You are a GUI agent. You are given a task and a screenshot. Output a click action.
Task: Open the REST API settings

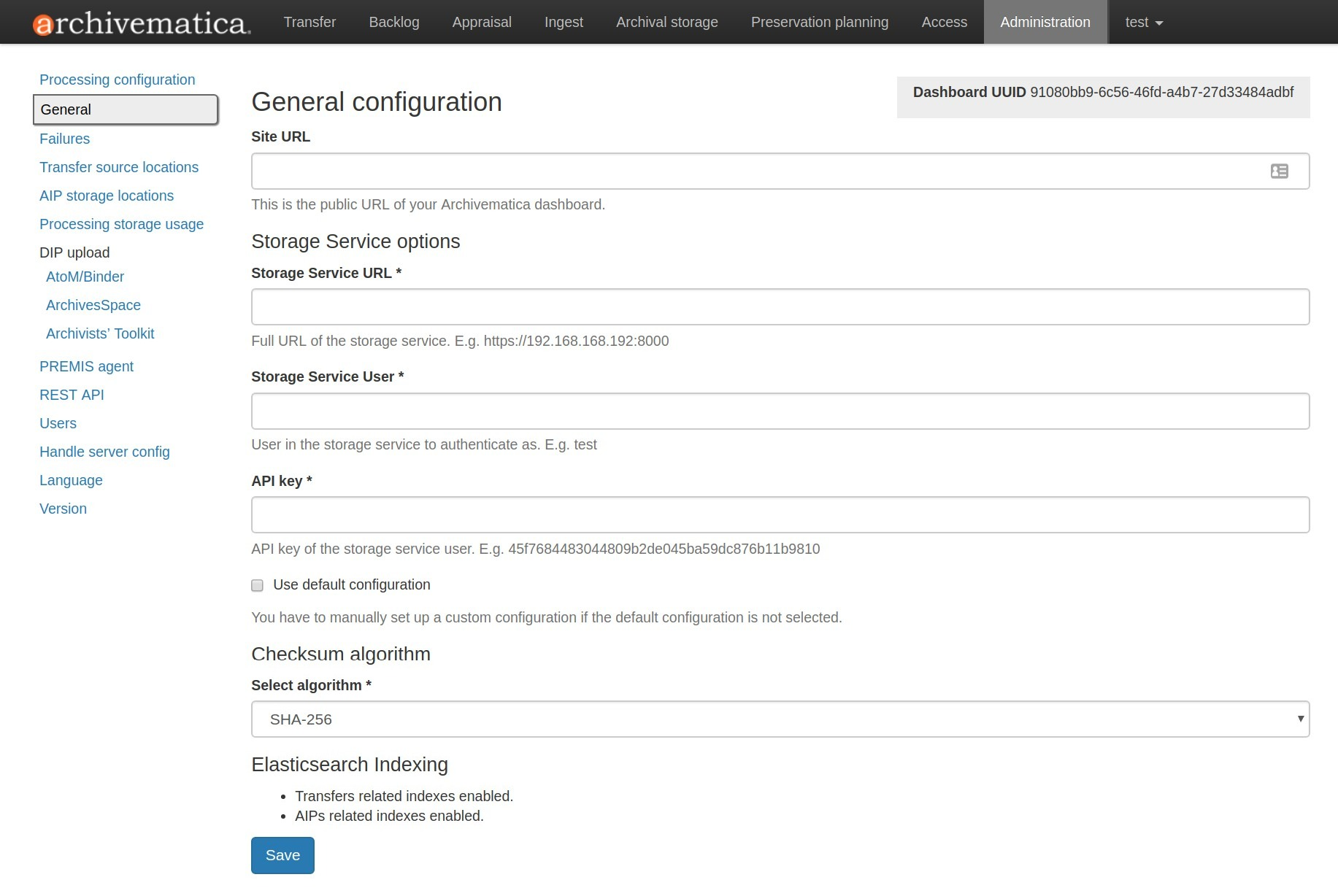pos(72,395)
